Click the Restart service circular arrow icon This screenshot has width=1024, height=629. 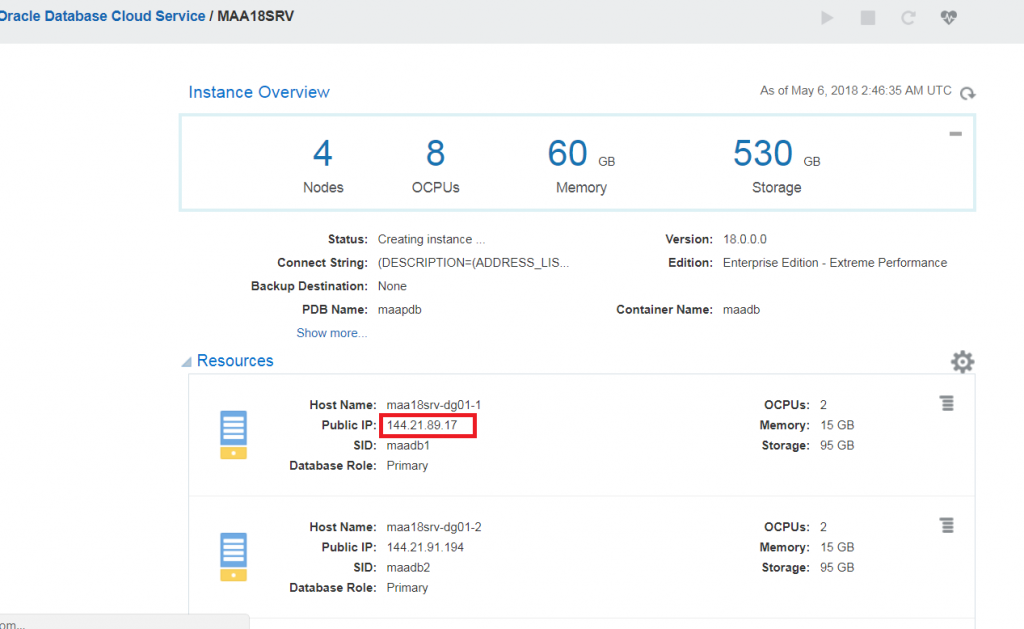[908, 18]
